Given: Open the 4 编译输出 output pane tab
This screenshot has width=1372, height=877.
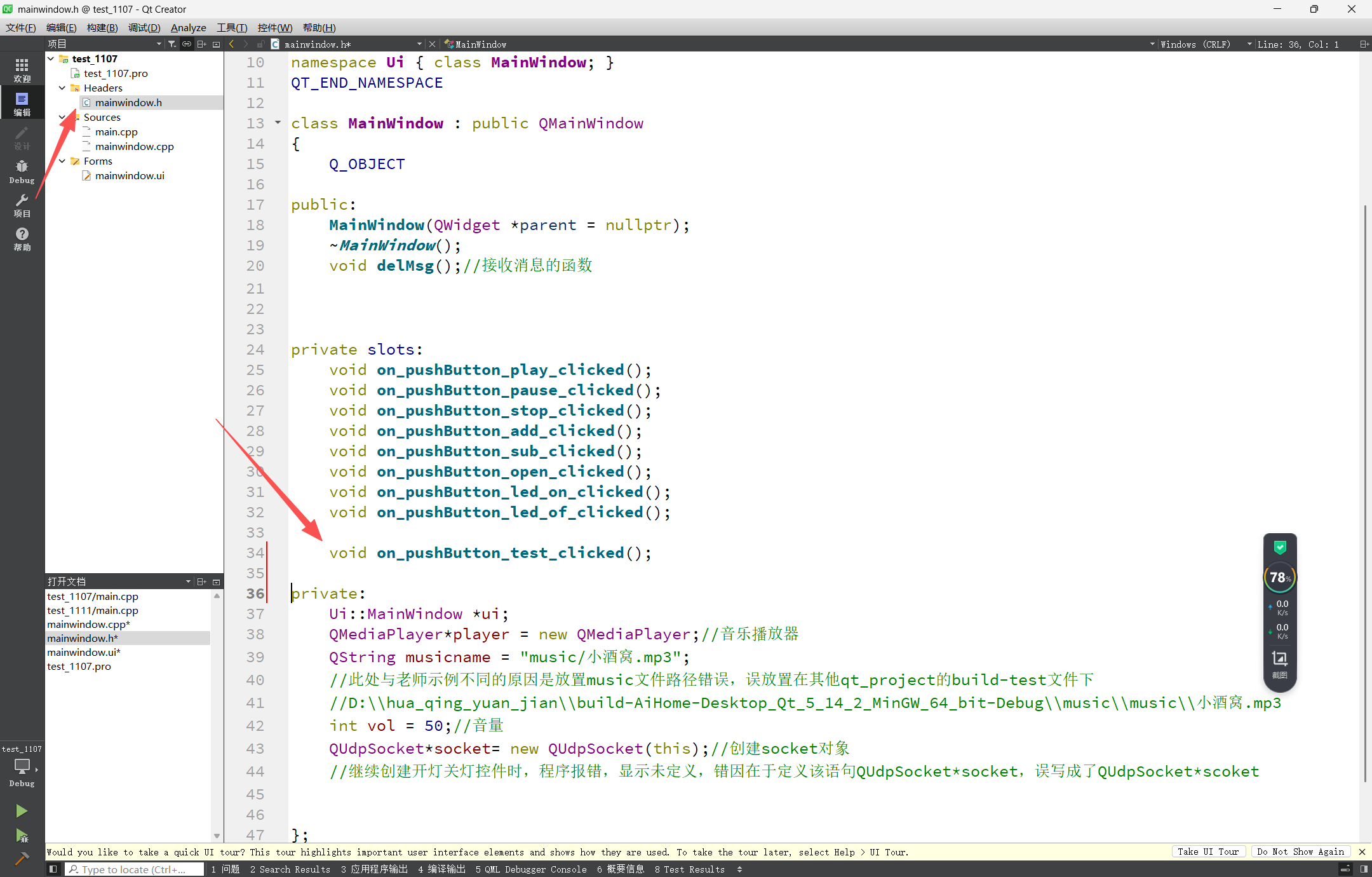Looking at the screenshot, I should click(441, 869).
